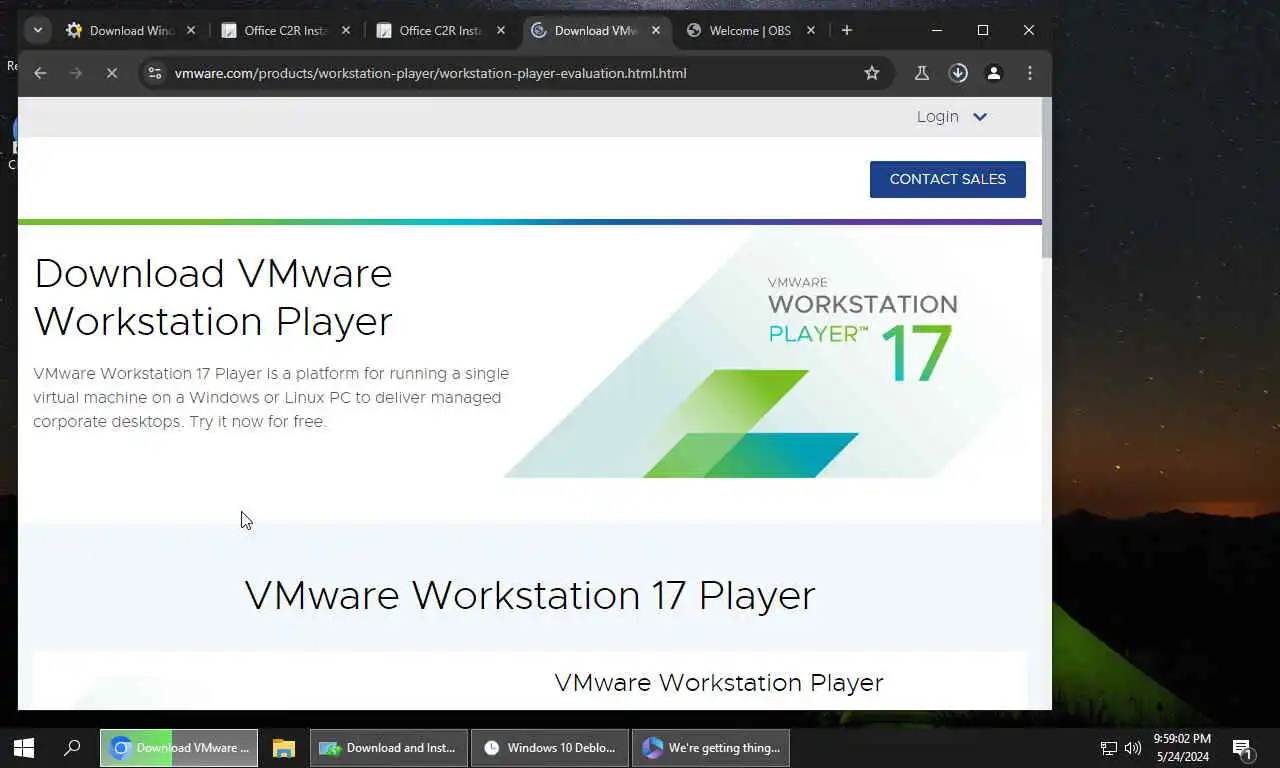Open the Chrome three-dot menu
Viewport: 1280px width, 768px height.
pyautogui.click(x=1030, y=73)
